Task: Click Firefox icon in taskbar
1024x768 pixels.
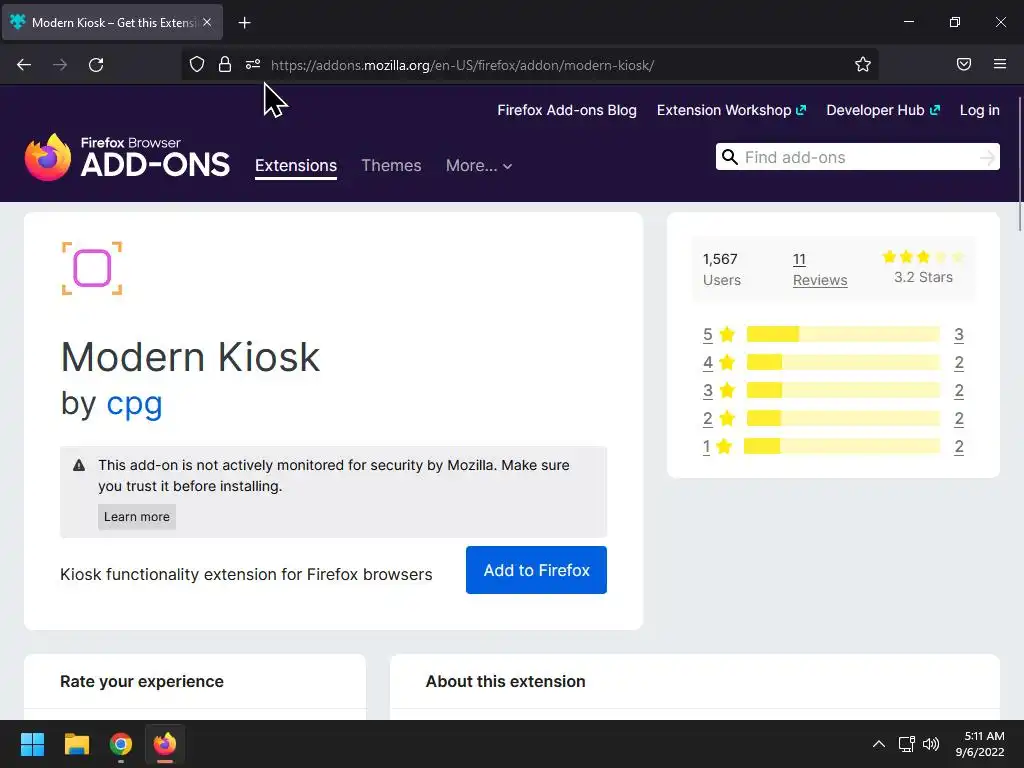Action: pyautogui.click(x=165, y=744)
